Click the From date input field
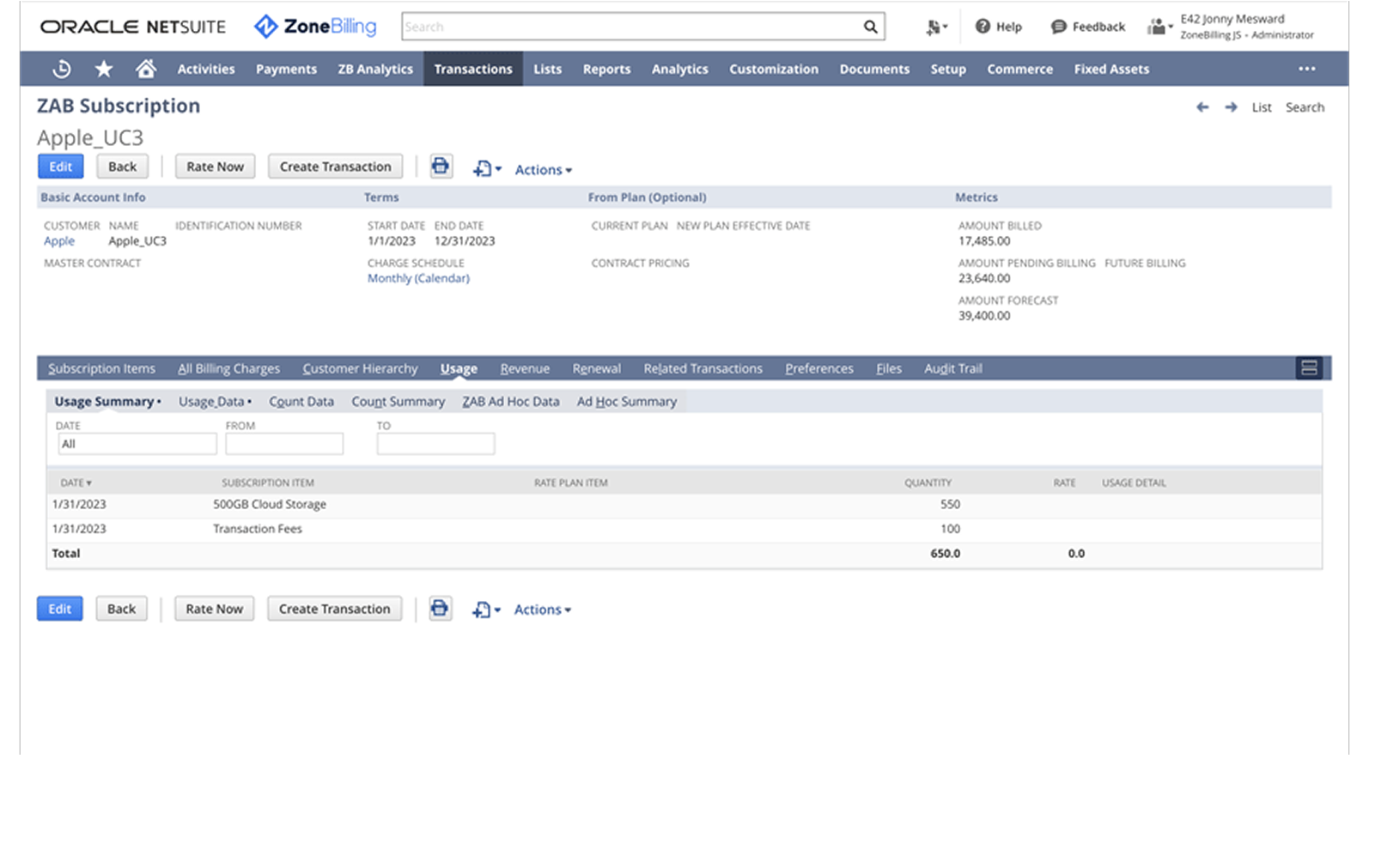Screen dimensions: 1375x868 pos(284,444)
